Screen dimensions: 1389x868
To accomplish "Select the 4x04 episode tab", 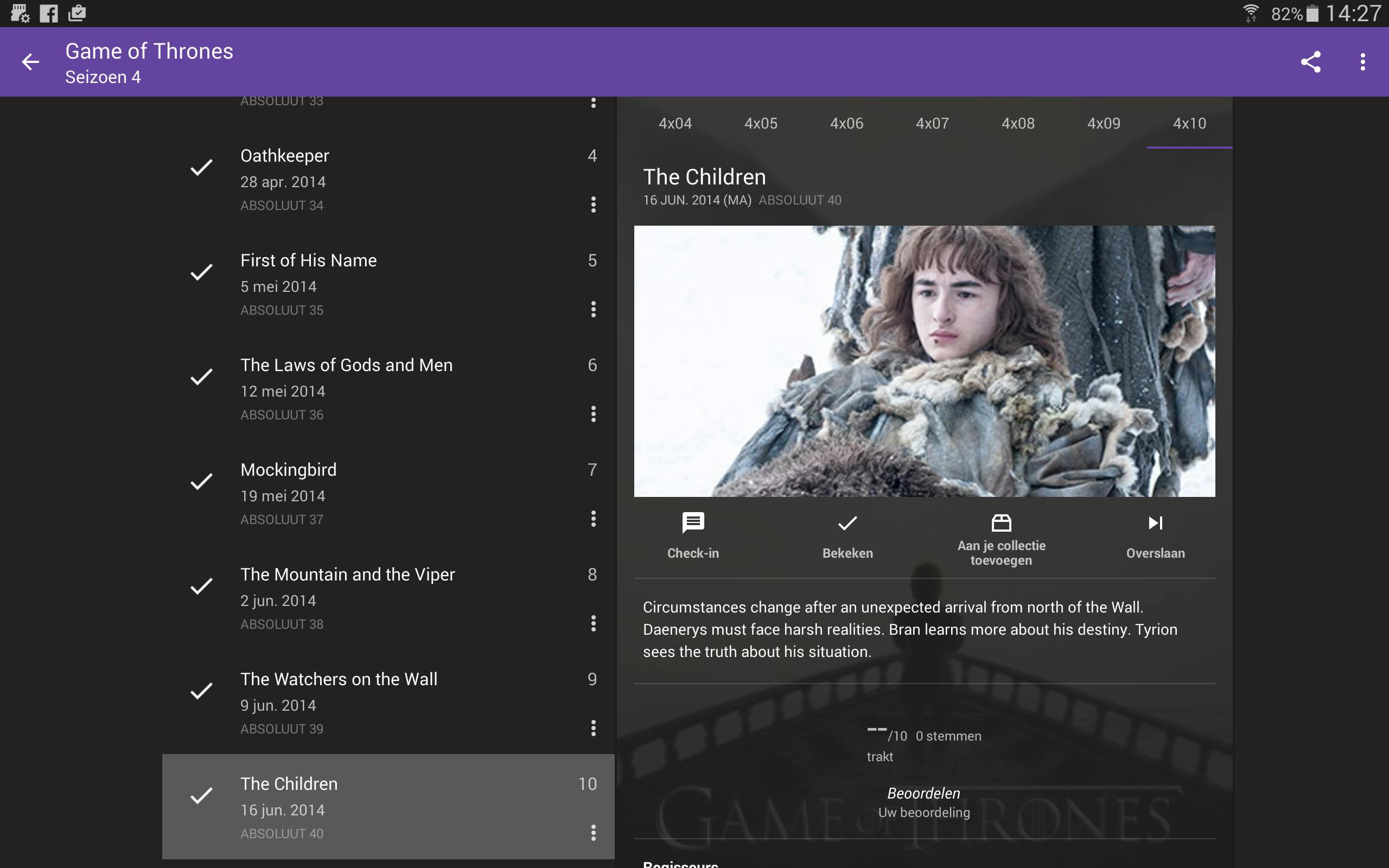I will 675,123.
